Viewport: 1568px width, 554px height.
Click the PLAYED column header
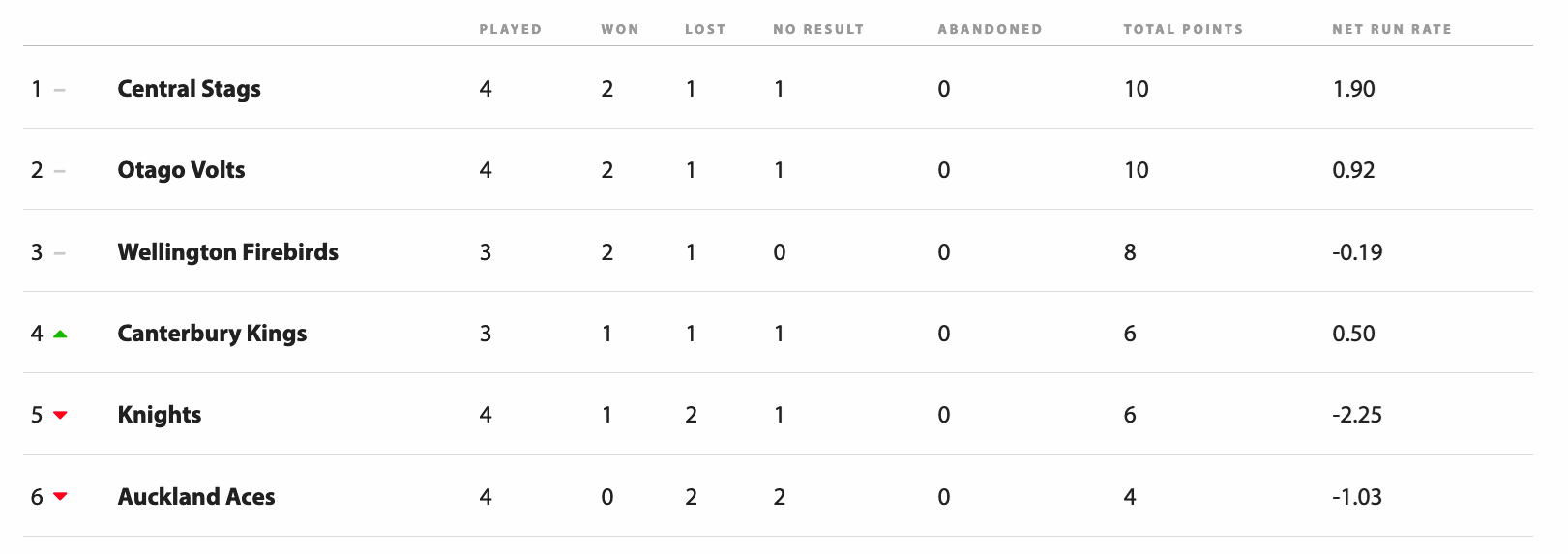pos(511,29)
